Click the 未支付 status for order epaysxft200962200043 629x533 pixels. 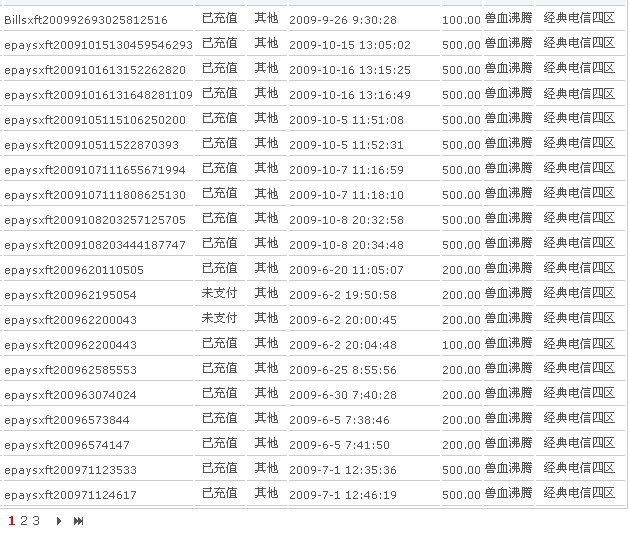(x=219, y=319)
